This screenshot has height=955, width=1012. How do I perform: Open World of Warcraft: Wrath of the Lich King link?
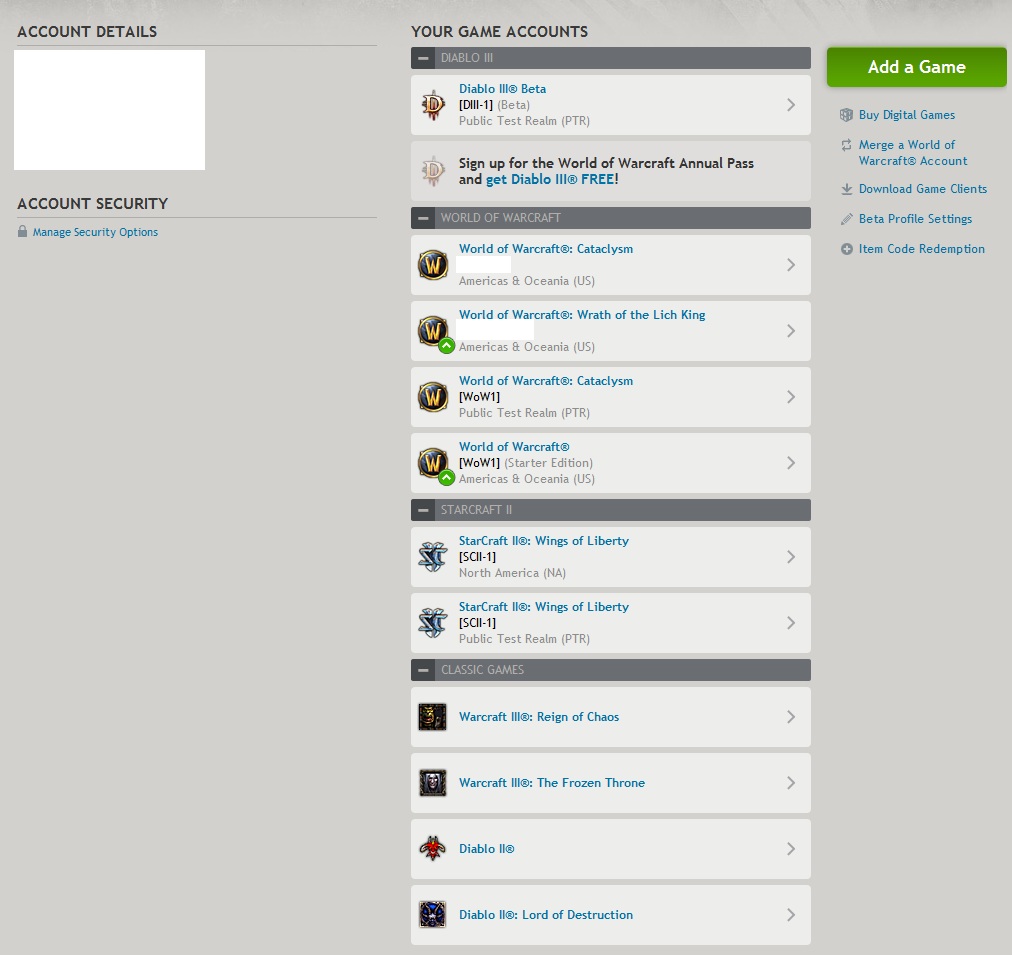tap(582, 315)
